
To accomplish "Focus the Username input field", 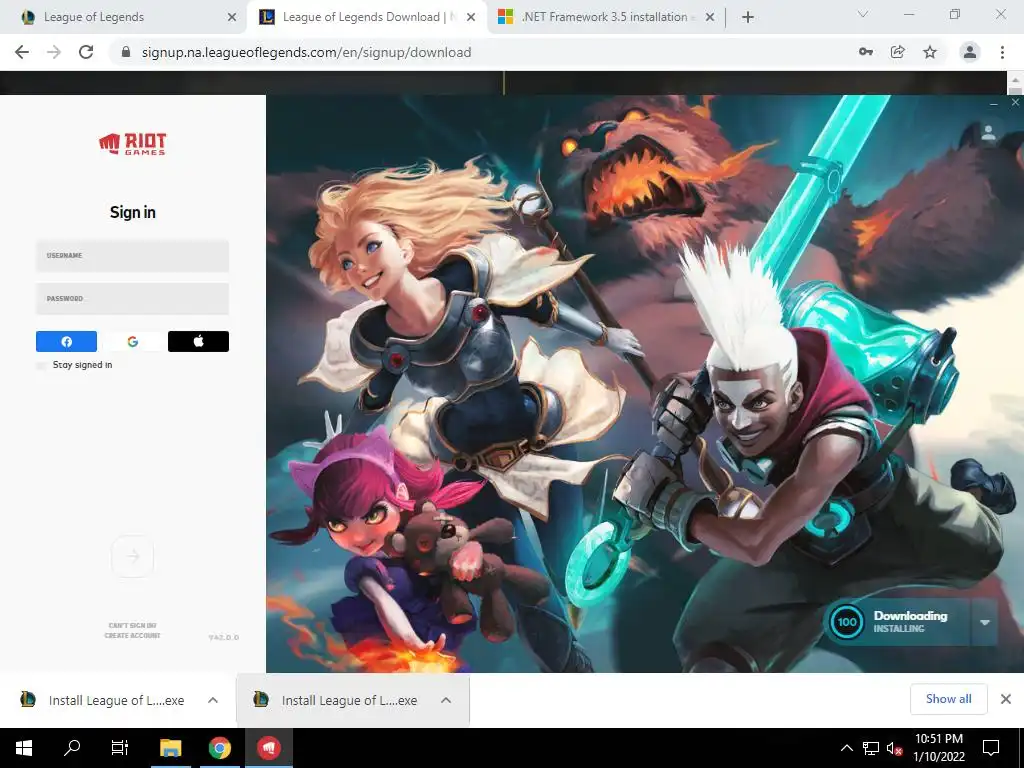I will (133, 255).
